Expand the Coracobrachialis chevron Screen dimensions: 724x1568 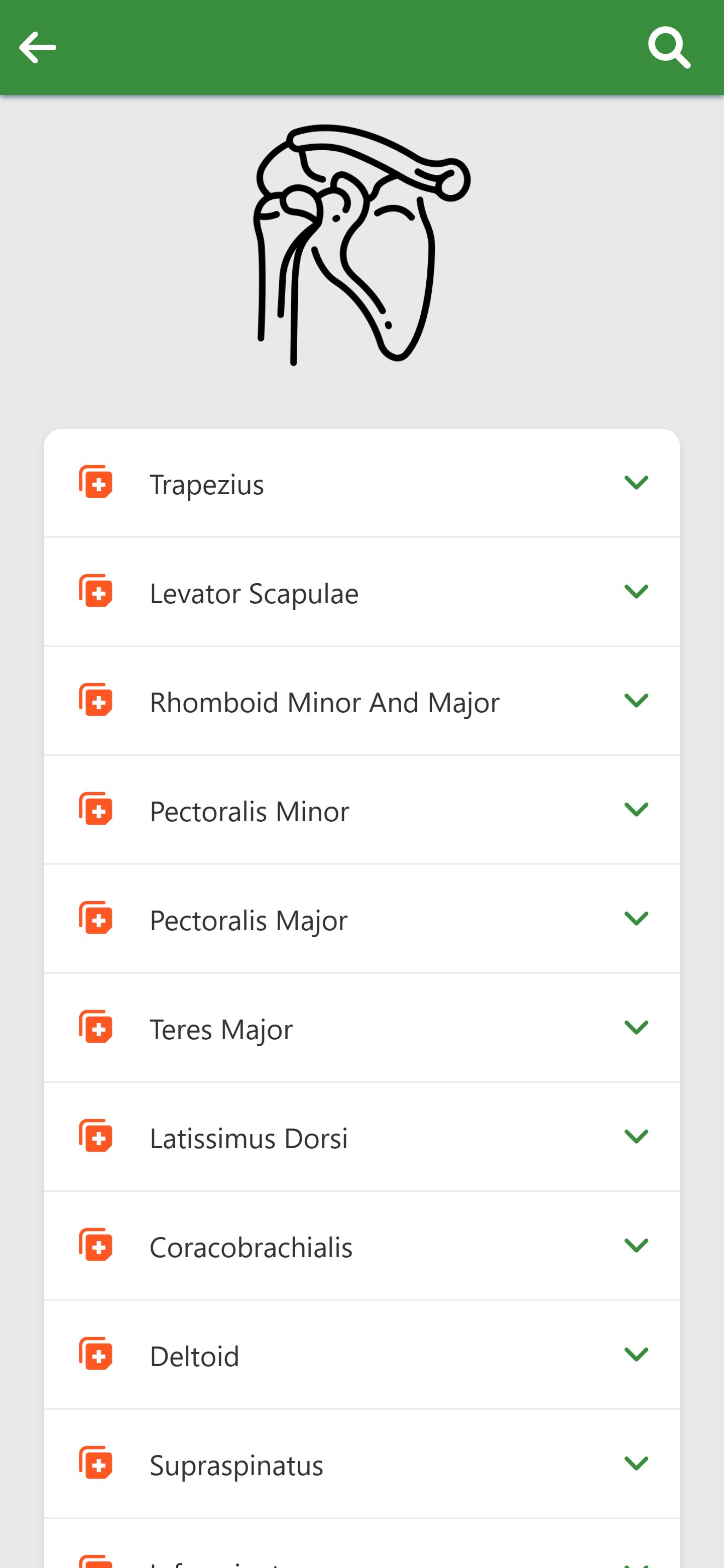point(637,1246)
